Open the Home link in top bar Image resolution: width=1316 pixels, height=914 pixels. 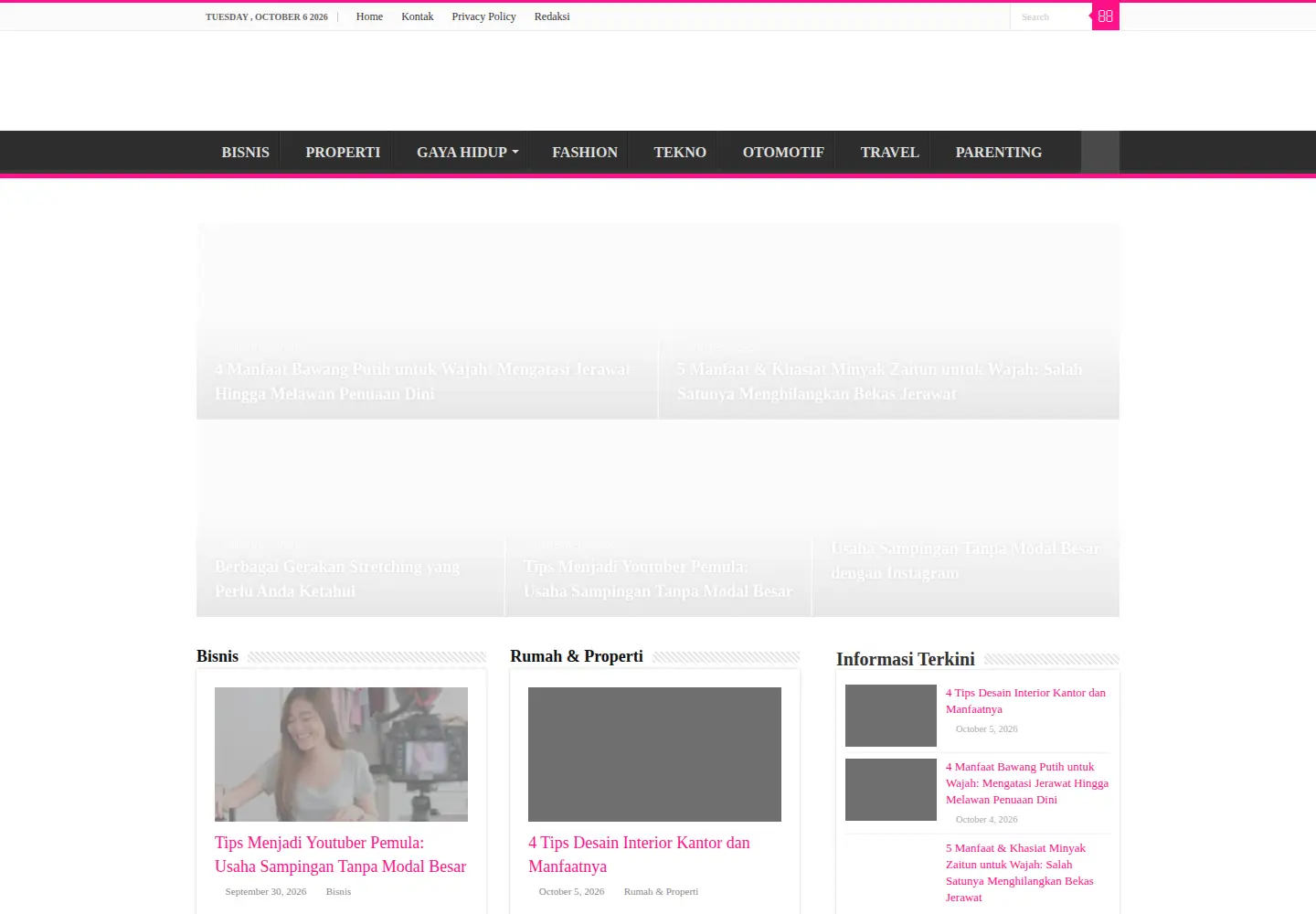coord(369,16)
